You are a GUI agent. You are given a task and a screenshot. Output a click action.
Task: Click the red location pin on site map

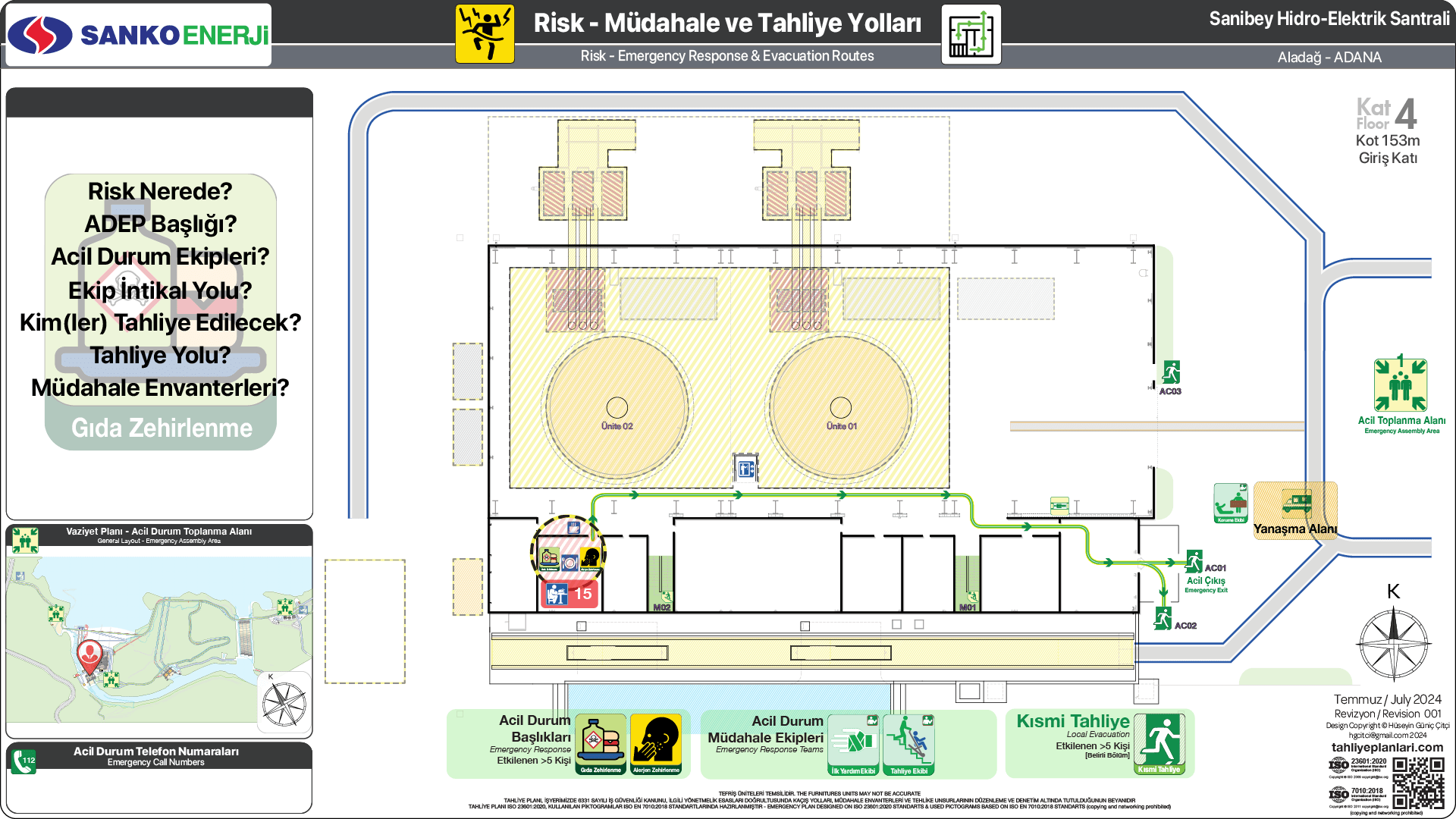coord(89,654)
